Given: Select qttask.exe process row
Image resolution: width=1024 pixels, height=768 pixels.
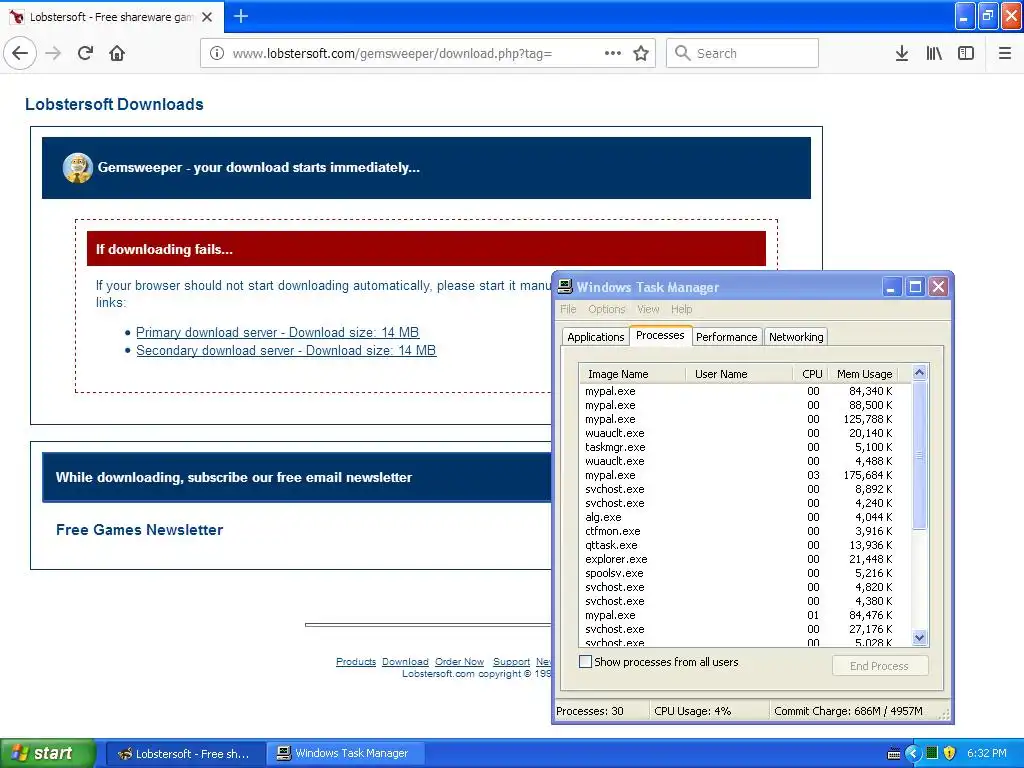Looking at the screenshot, I should tap(744, 545).
